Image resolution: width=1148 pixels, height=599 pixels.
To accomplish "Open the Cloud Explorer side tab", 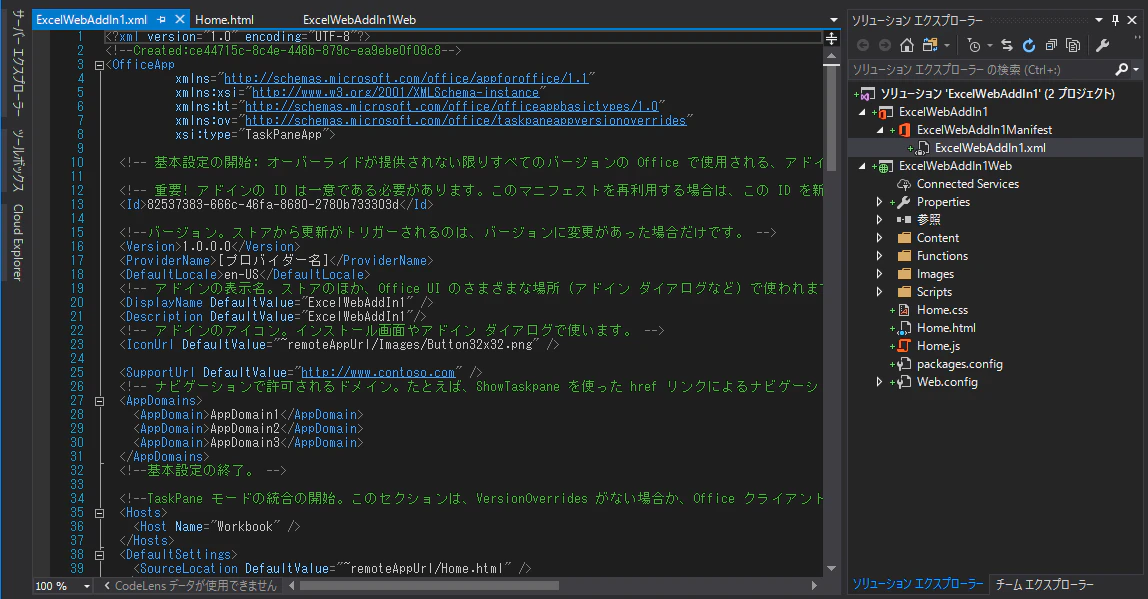I will click(x=18, y=242).
